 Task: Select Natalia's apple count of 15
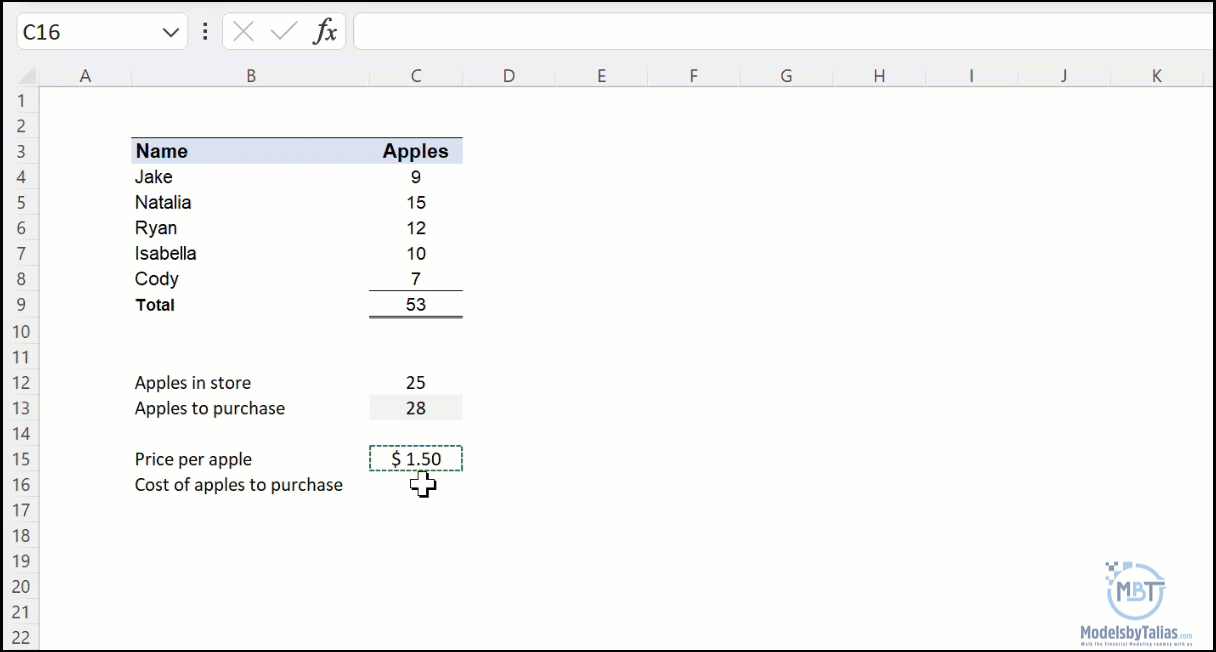(415, 202)
